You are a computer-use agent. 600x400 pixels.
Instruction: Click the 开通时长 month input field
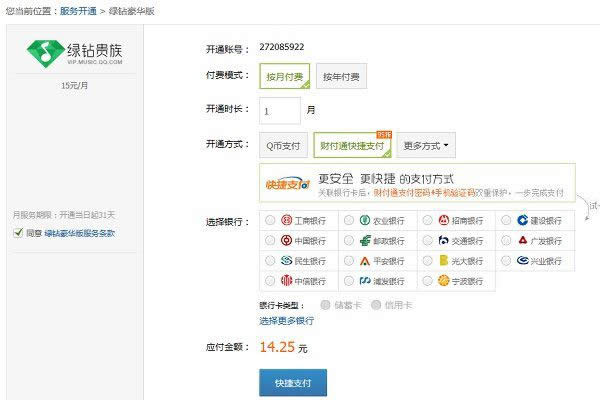tap(279, 110)
